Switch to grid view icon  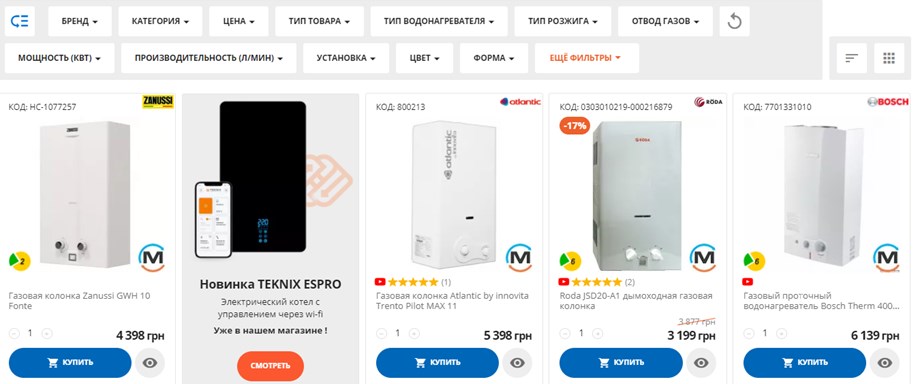pyautogui.click(x=889, y=58)
